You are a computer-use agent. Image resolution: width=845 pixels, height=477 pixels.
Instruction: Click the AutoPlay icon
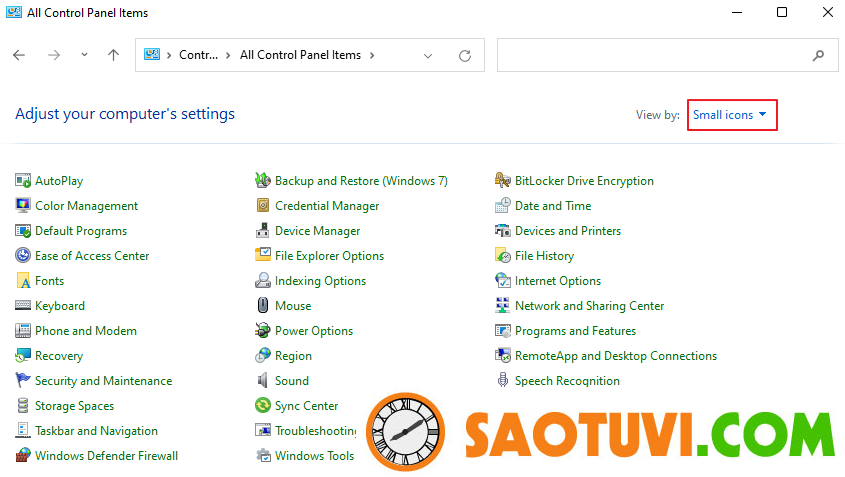pos(23,181)
